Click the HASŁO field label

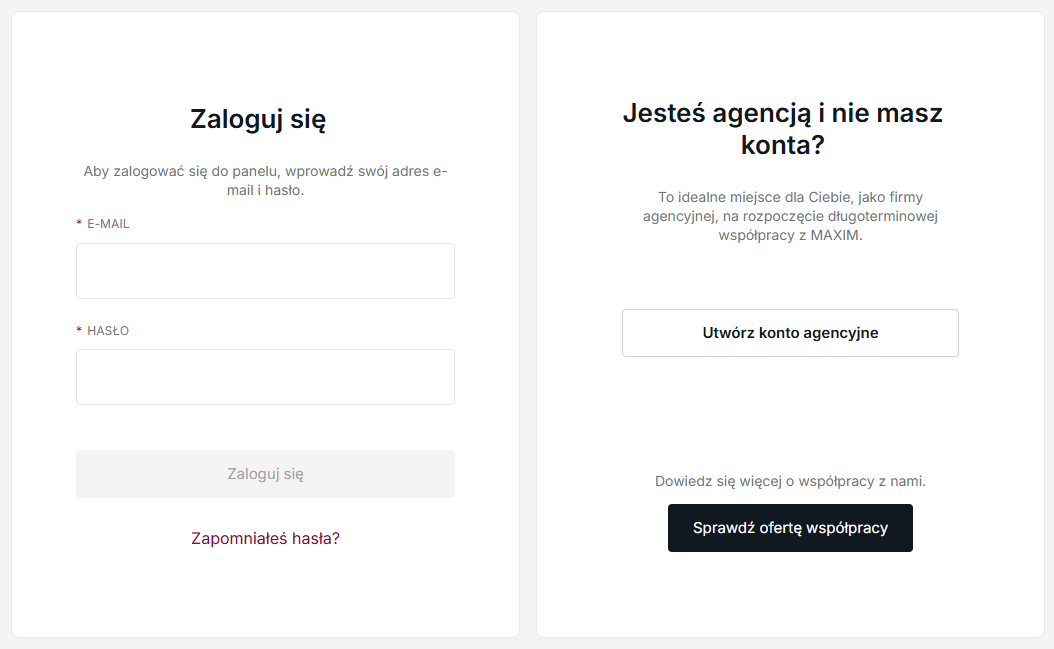point(108,331)
